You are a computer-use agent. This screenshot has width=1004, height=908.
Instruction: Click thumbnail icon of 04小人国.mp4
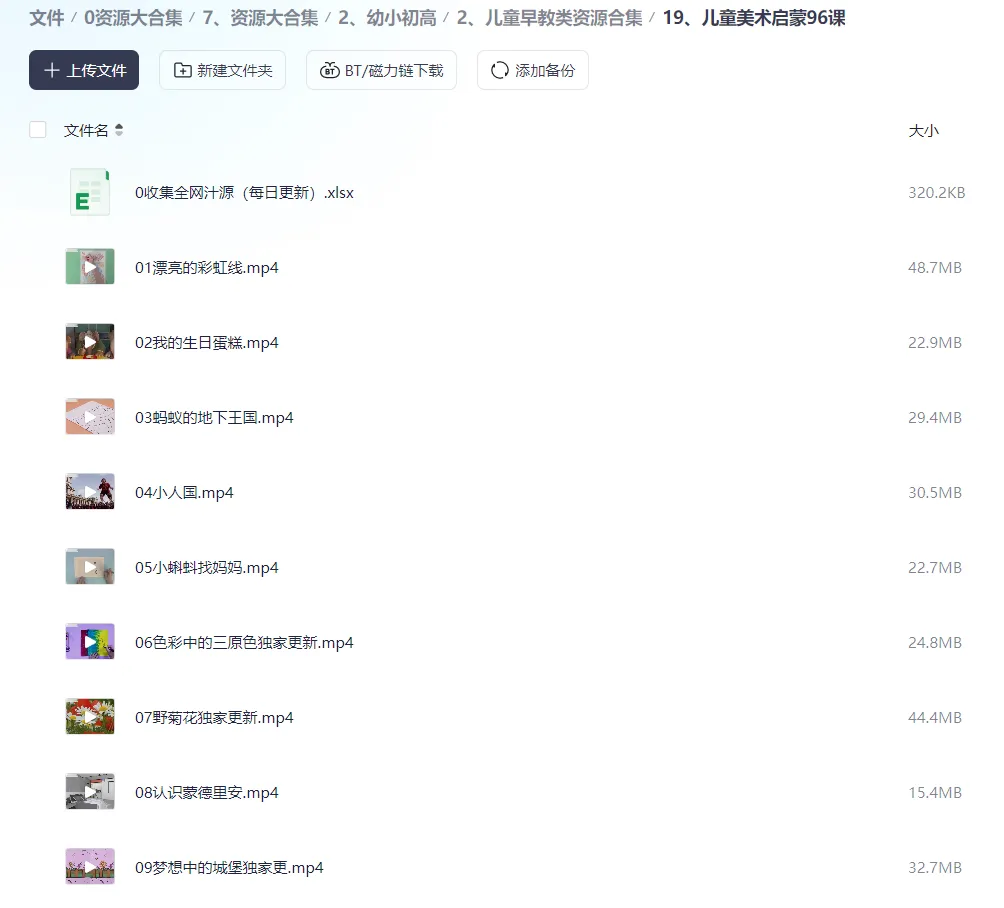[x=90, y=491]
